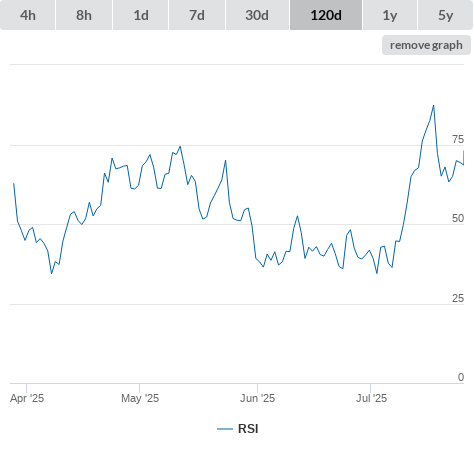The width and height of the screenshot is (474, 455).
Task: Click the 25 level gridline label
Action: coord(458,298)
